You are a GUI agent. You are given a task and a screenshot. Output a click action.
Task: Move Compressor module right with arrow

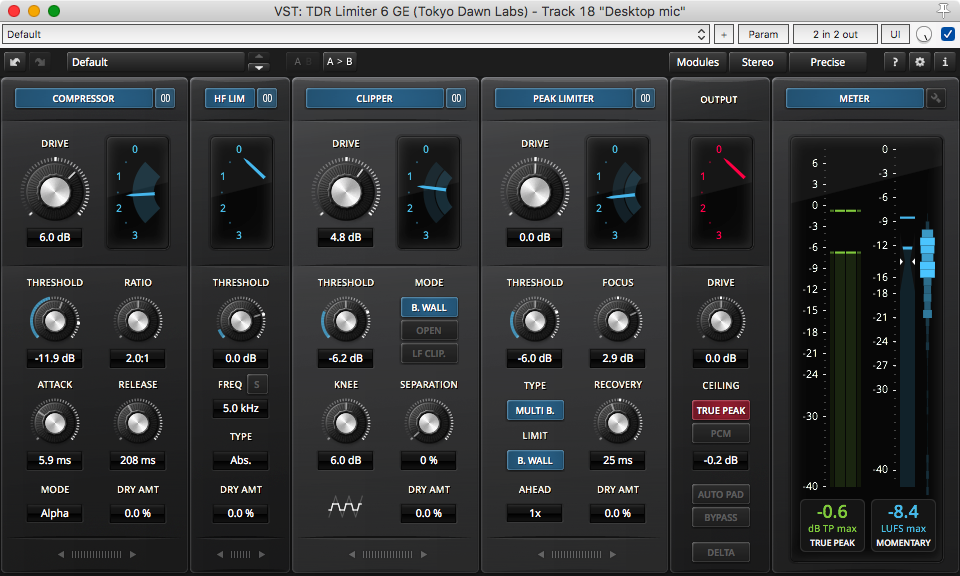tap(133, 555)
